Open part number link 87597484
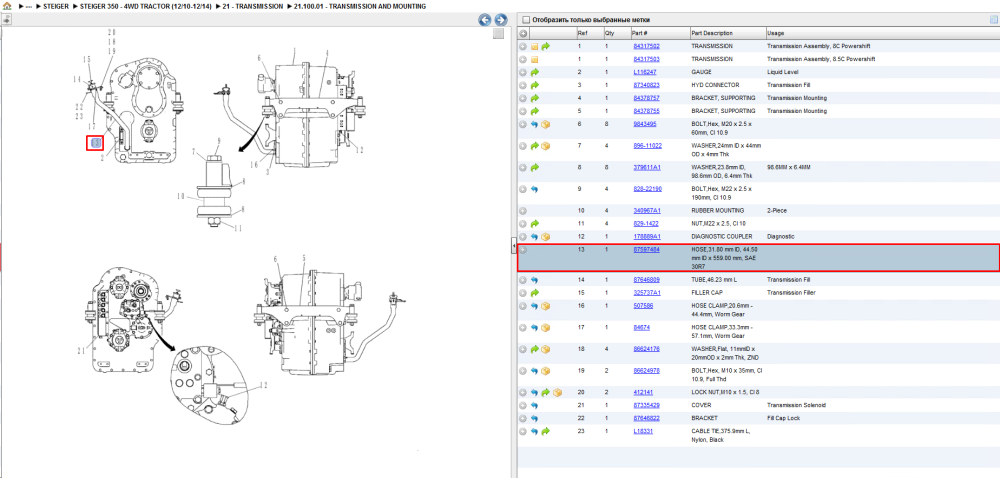This screenshot has height=478, width=1000. coord(646,250)
